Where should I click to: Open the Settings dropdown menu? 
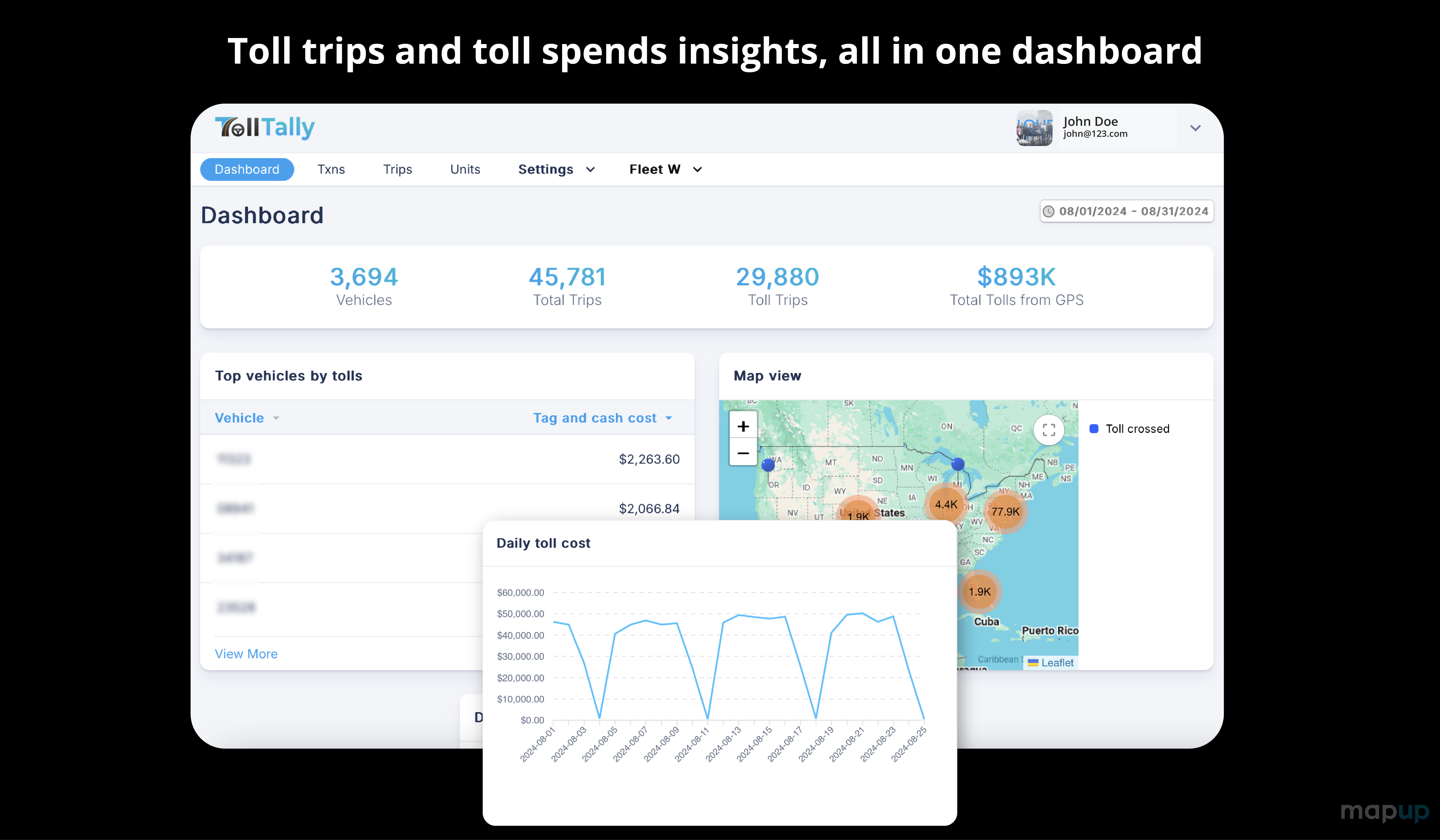(556, 169)
